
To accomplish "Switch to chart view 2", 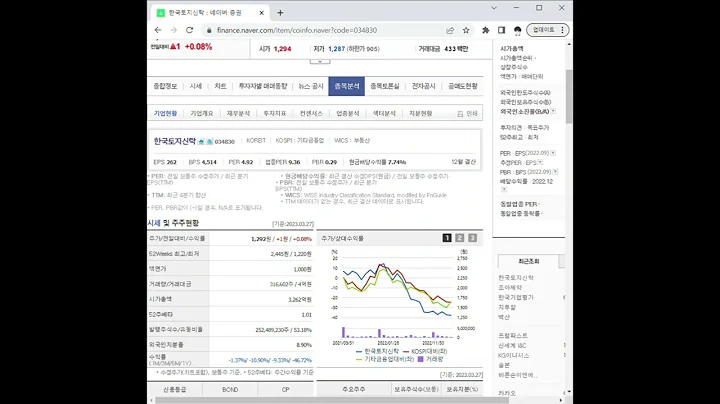I will coord(460,238).
